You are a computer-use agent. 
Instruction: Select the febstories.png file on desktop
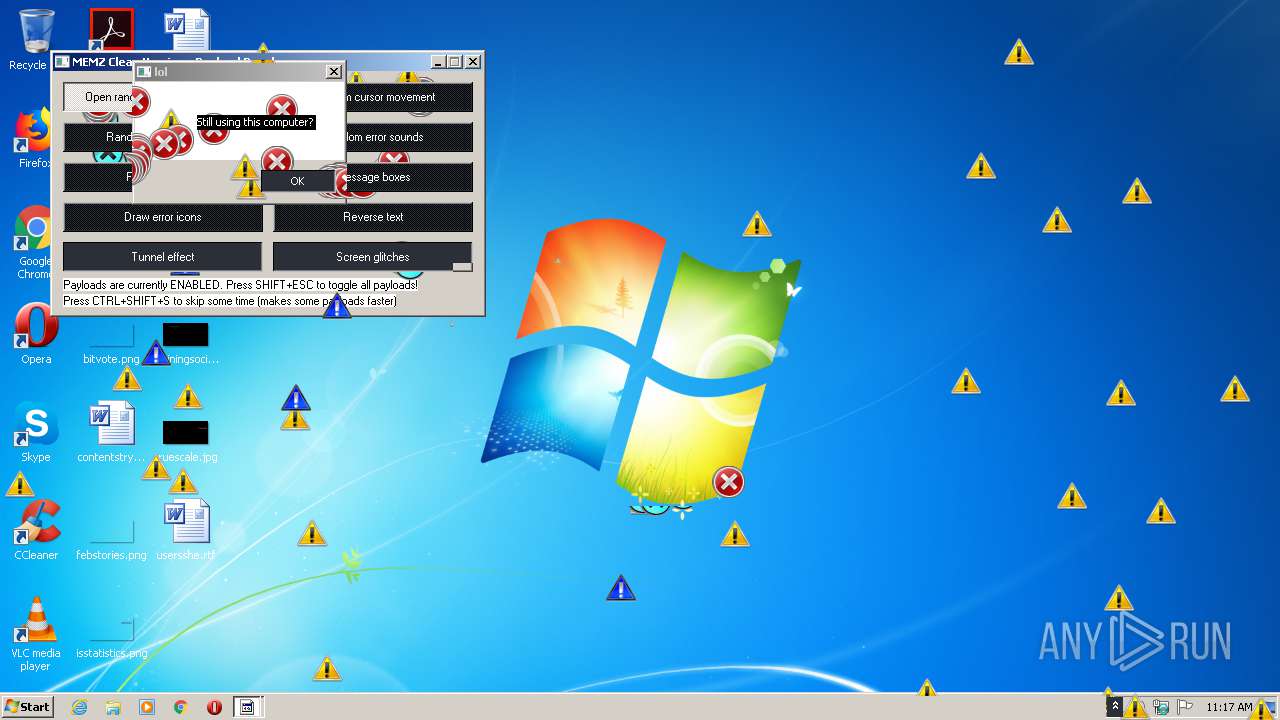(x=111, y=540)
